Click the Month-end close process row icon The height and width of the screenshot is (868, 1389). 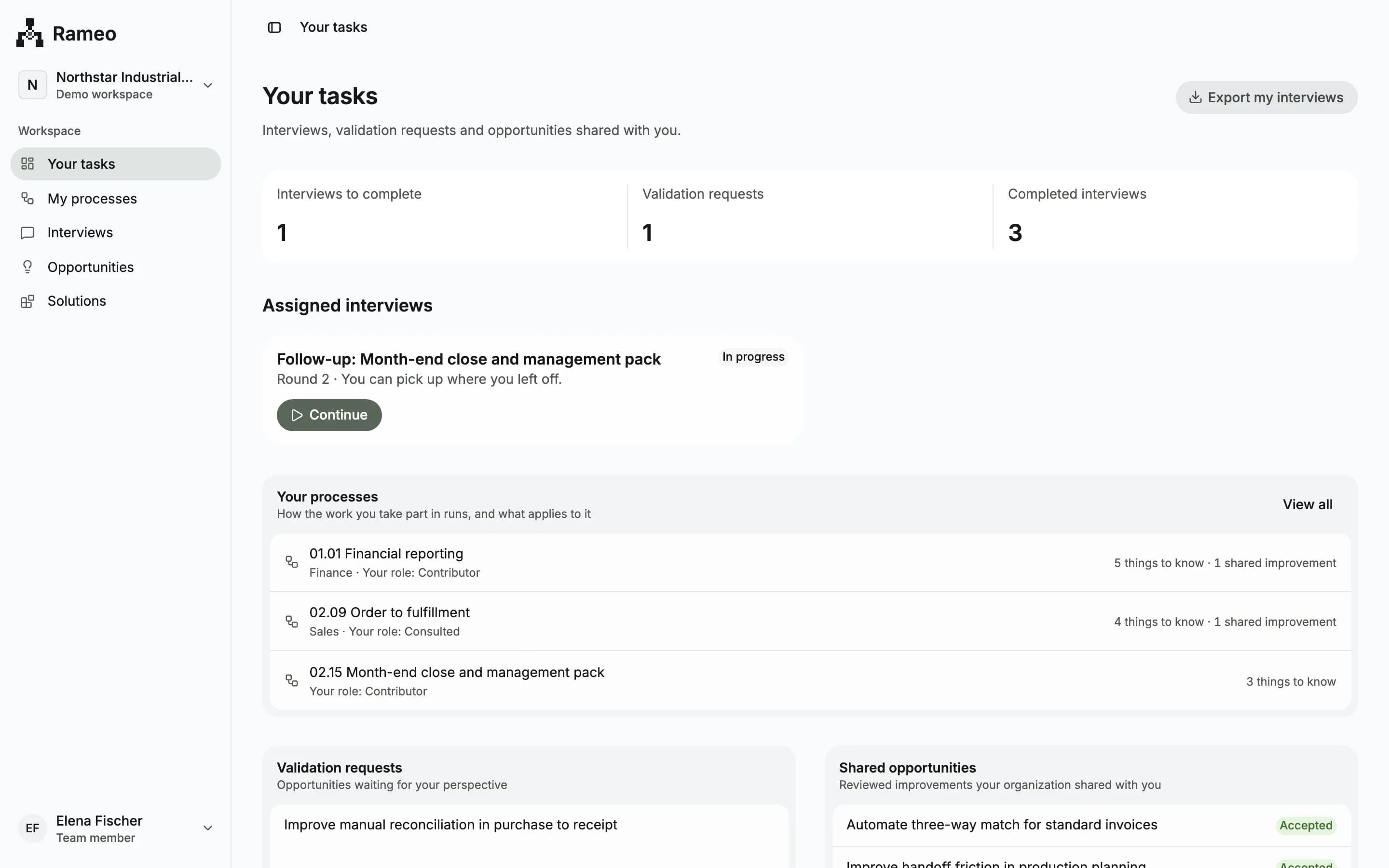292,680
